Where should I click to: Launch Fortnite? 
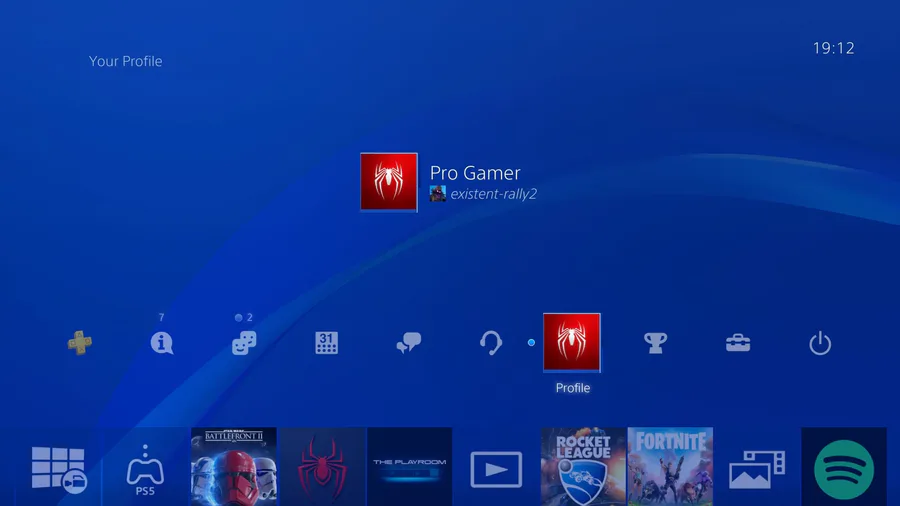pyautogui.click(x=670, y=467)
